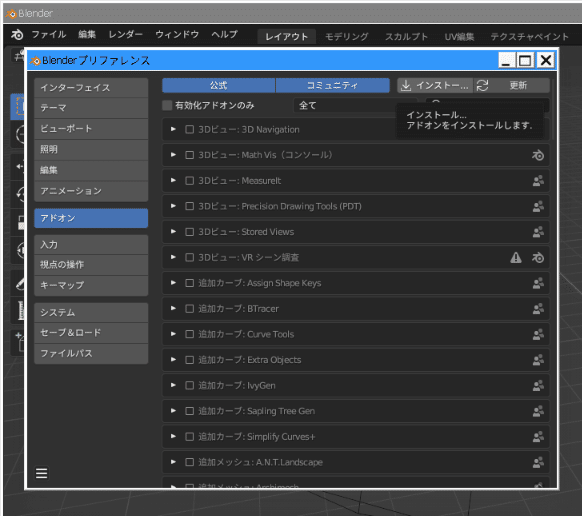
Task: Click community icon on Extra Objects row
Action: [x=538, y=360]
